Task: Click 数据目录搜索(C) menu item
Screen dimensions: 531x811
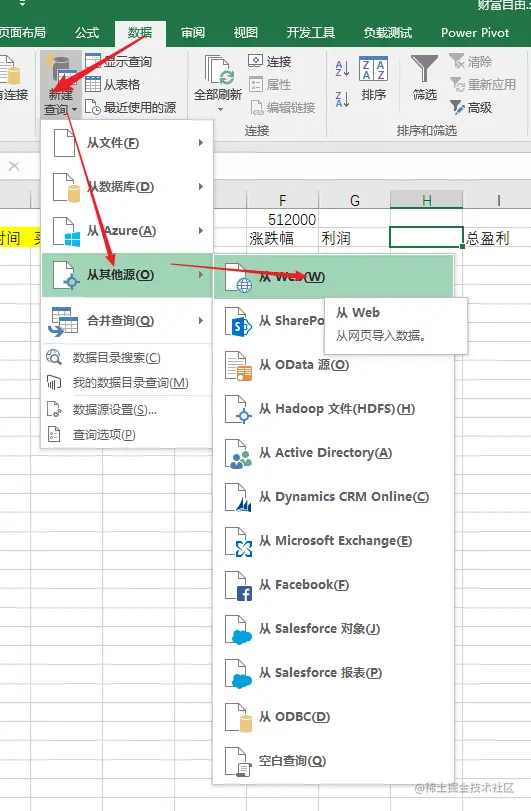Action: pos(127,357)
